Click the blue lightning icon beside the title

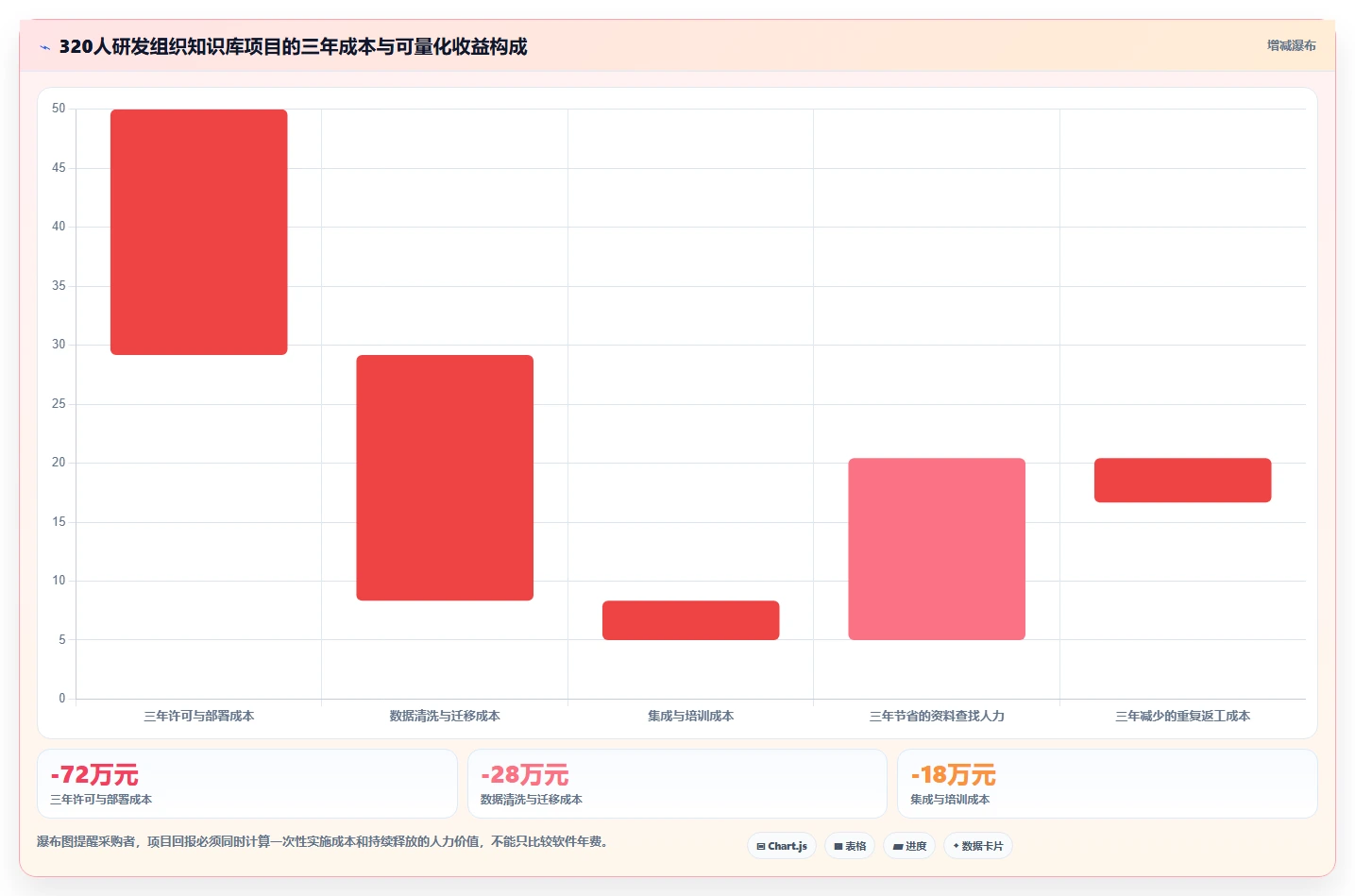pyautogui.click(x=44, y=47)
